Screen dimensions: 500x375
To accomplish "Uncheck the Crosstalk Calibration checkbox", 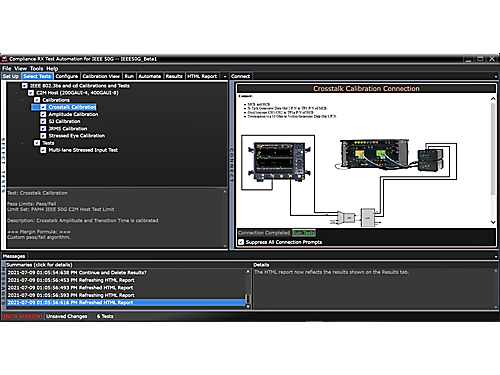I will coord(43,107).
